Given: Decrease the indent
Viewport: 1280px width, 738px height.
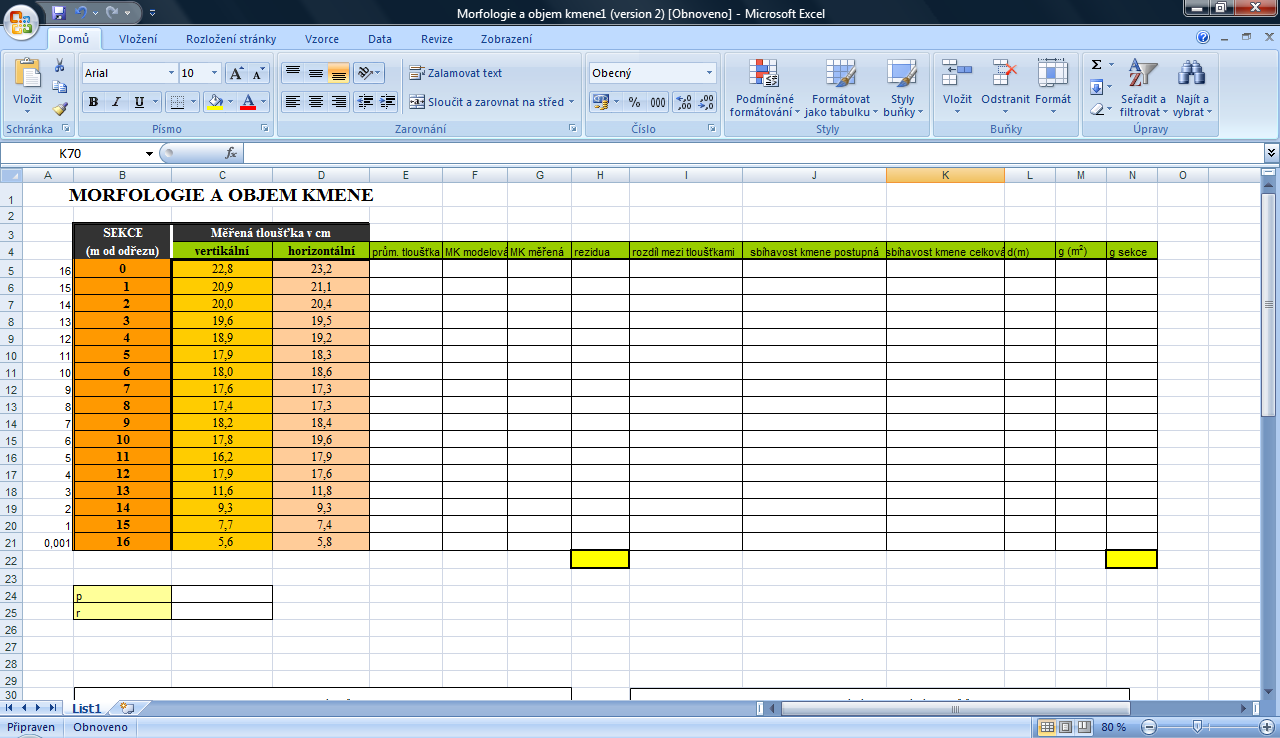Looking at the screenshot, I should [x=365, y=102].
